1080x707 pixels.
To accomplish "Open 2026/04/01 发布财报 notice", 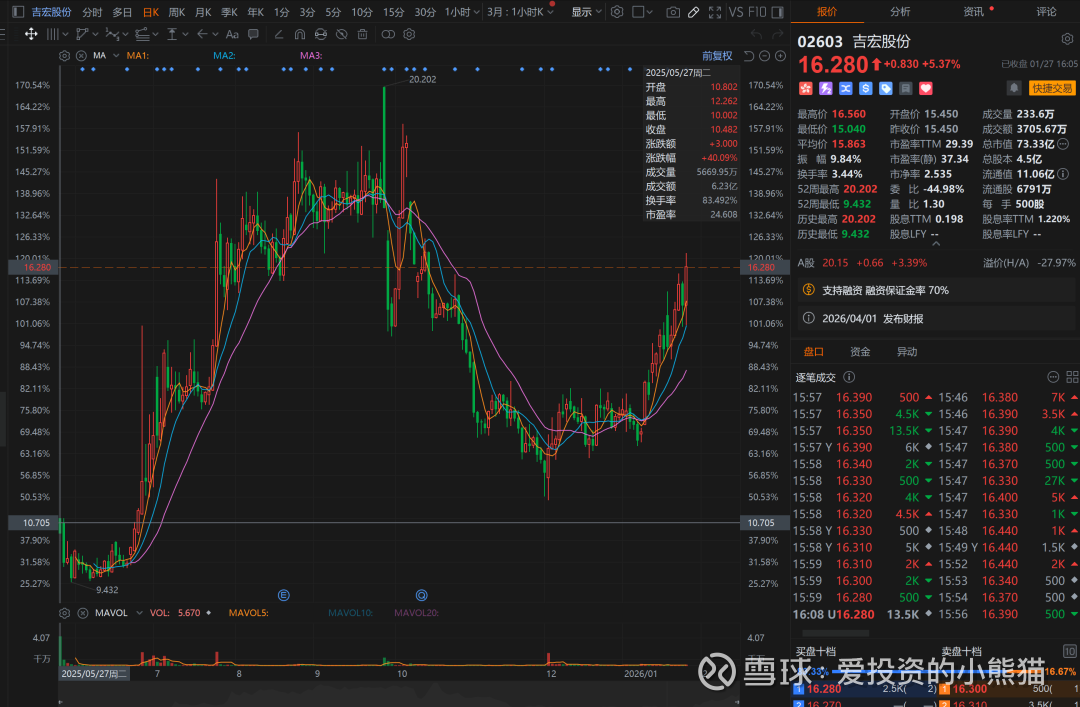I will click(x=937, y=318).
